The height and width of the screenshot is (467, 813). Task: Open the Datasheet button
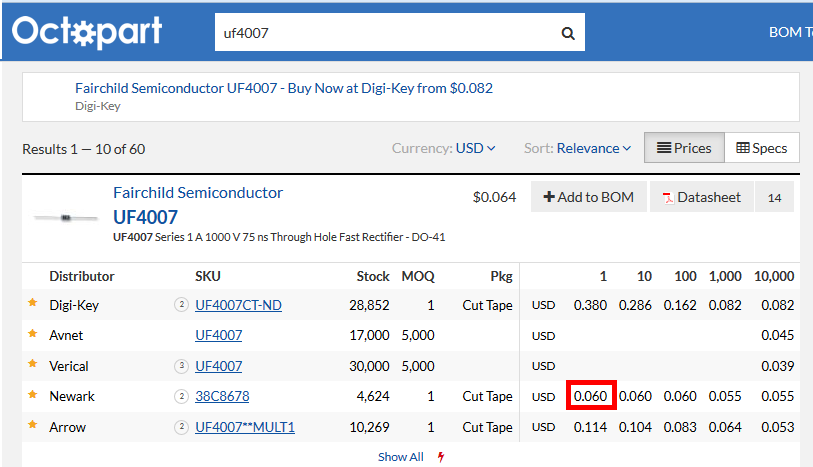[702, 197]
